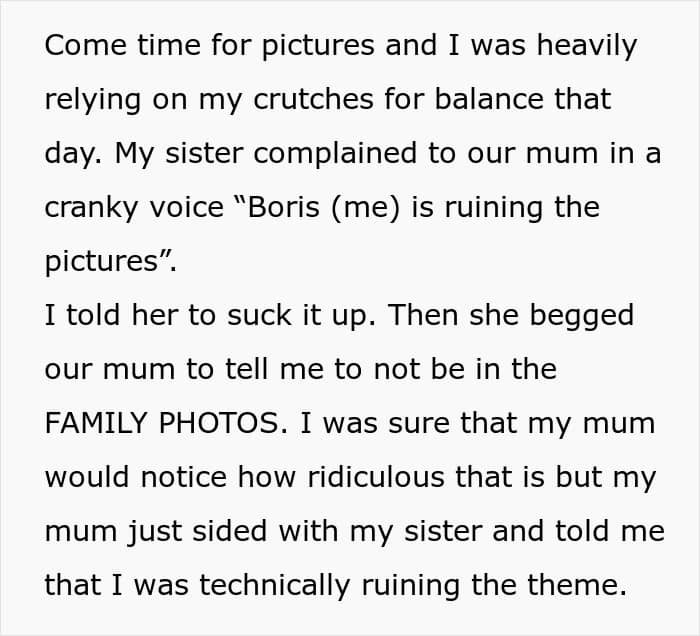Image resolution: width=700 pixels, height=636 pixels.
Task: Click the word "voice" after "cranky"
Action: (186, 207)
